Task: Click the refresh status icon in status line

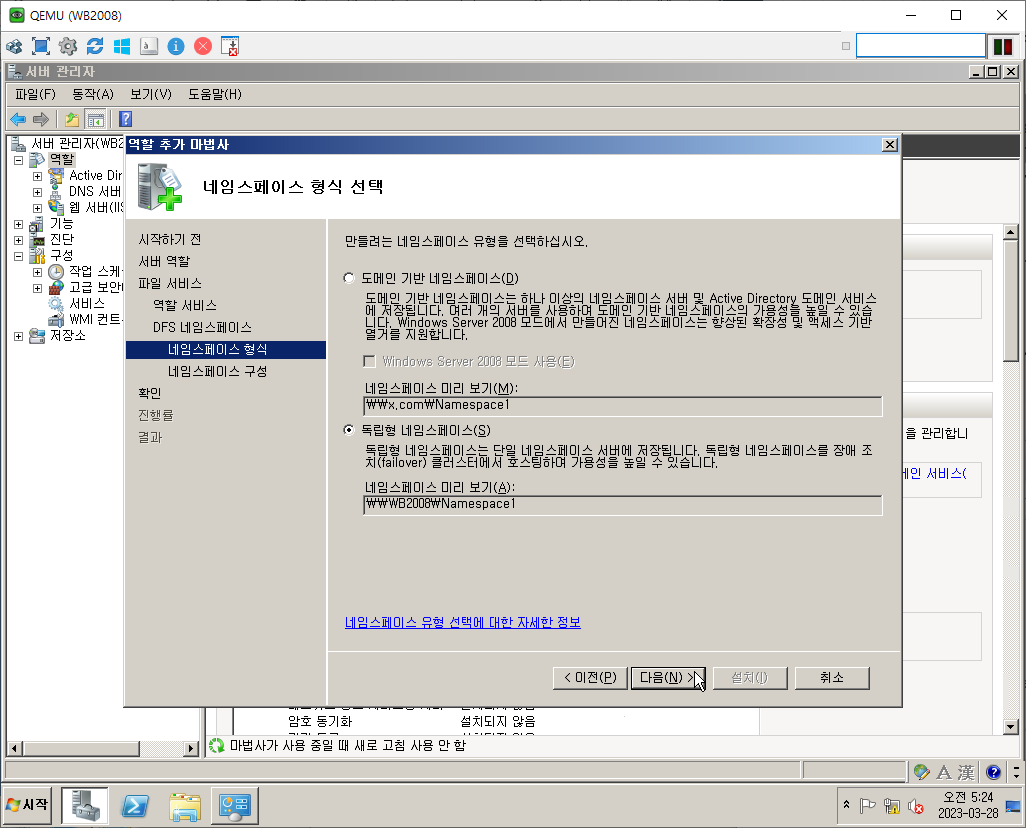Action: pos(217,745)
